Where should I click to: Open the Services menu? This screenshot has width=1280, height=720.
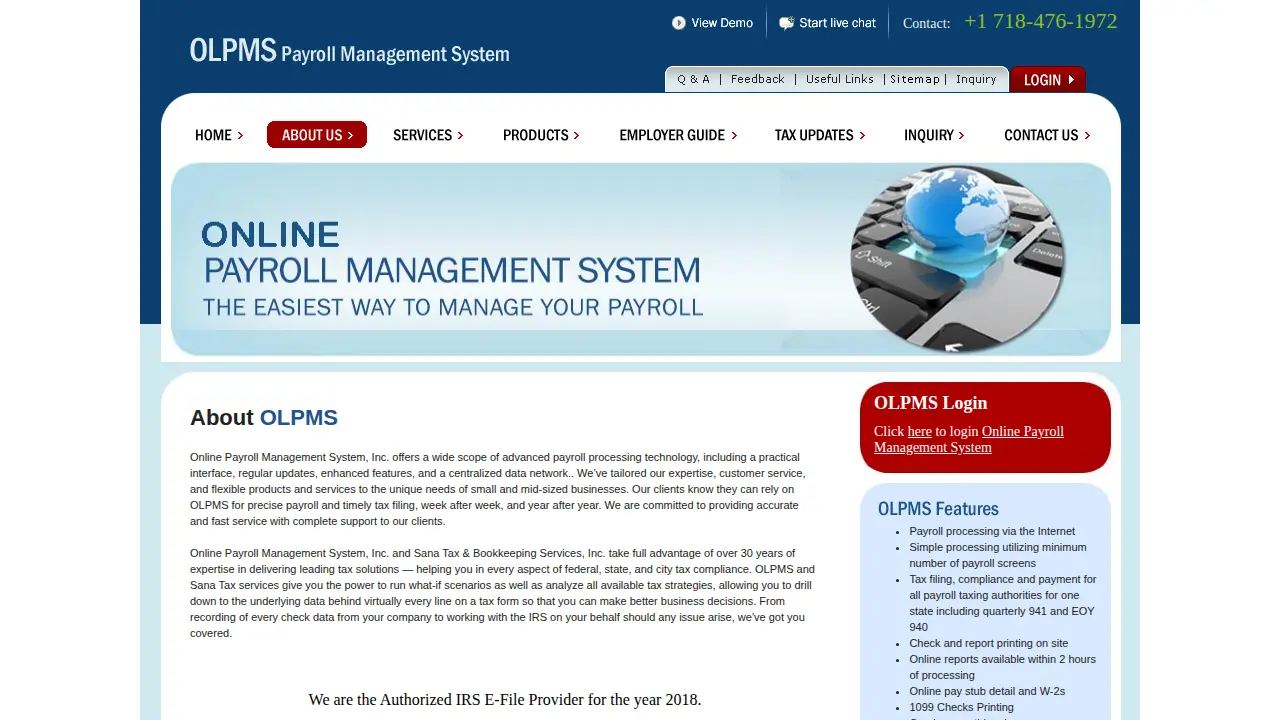tap(428, 135)
